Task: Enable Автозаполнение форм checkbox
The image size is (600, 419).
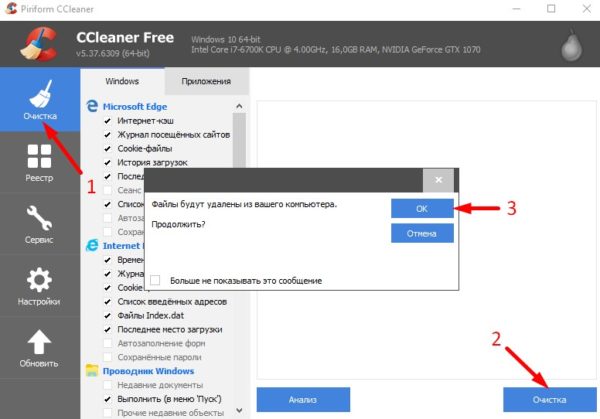Action: click(x=108, y=343)
